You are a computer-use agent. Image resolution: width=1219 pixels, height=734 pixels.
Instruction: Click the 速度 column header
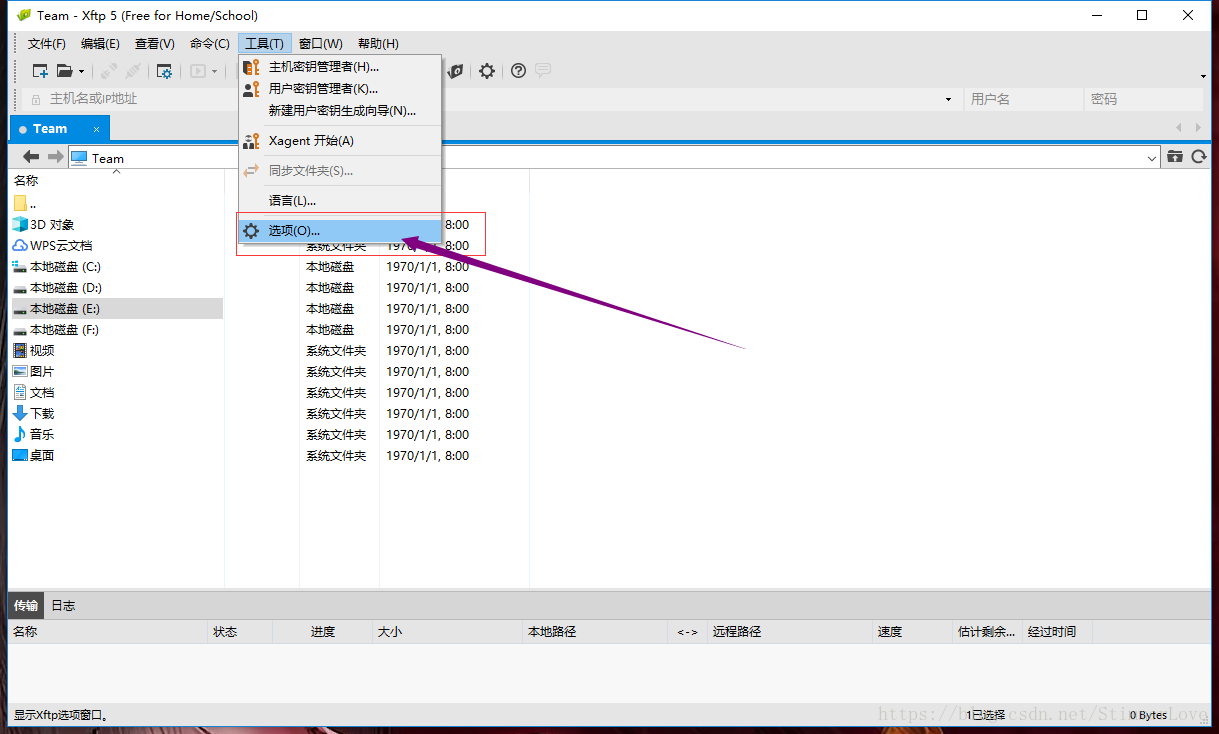(x=913, y=632)
